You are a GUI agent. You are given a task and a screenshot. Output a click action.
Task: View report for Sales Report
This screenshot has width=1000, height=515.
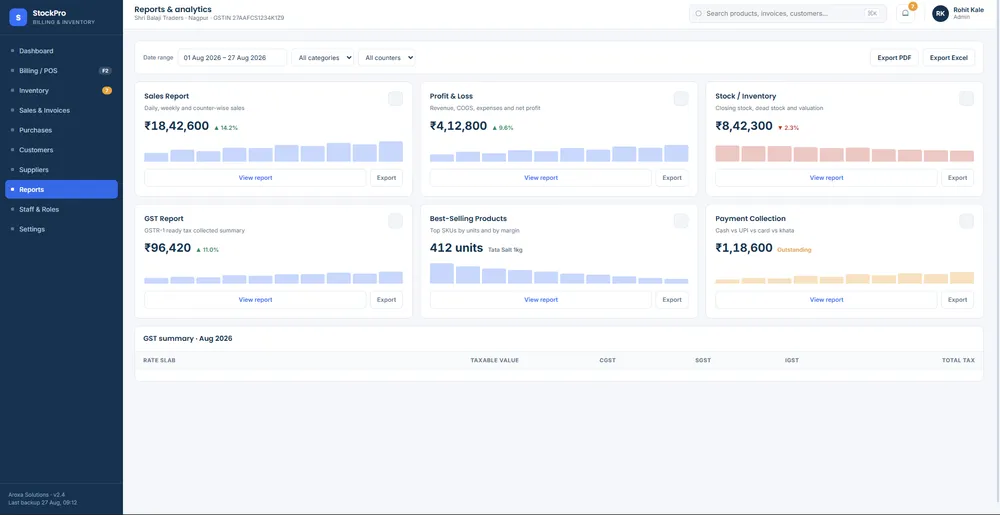coord(255,178)
